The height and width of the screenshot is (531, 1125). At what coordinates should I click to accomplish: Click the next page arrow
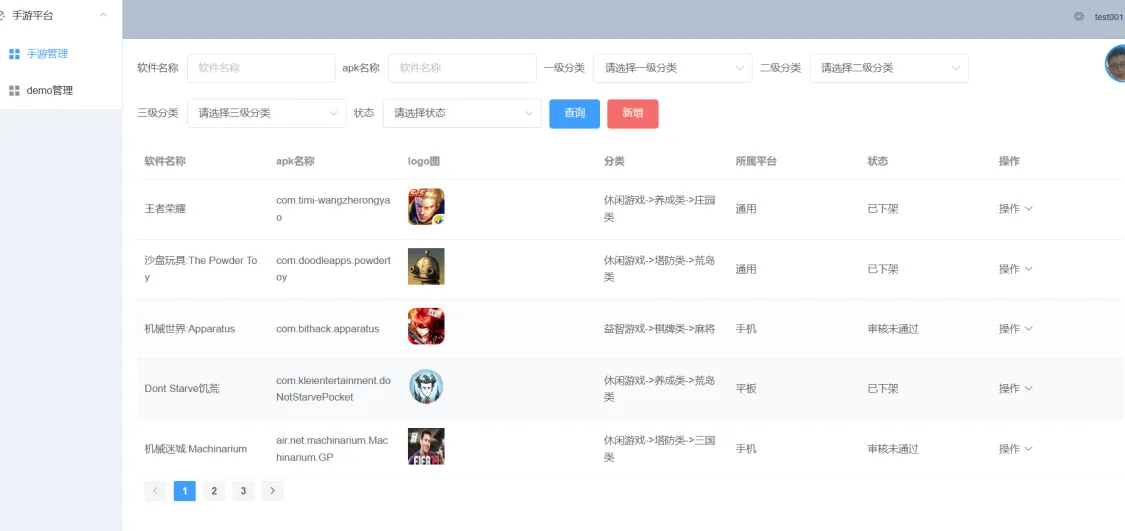coord(272,491)
